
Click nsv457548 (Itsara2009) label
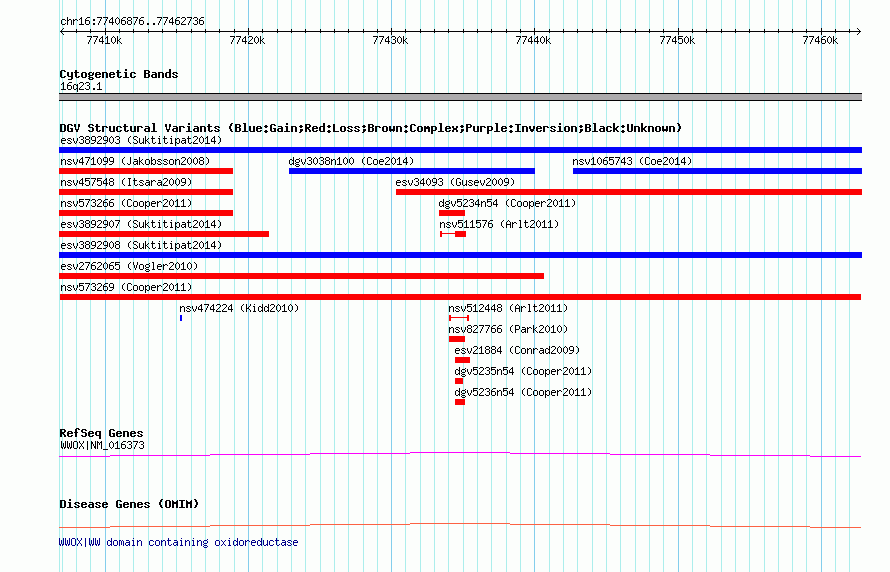126,182
